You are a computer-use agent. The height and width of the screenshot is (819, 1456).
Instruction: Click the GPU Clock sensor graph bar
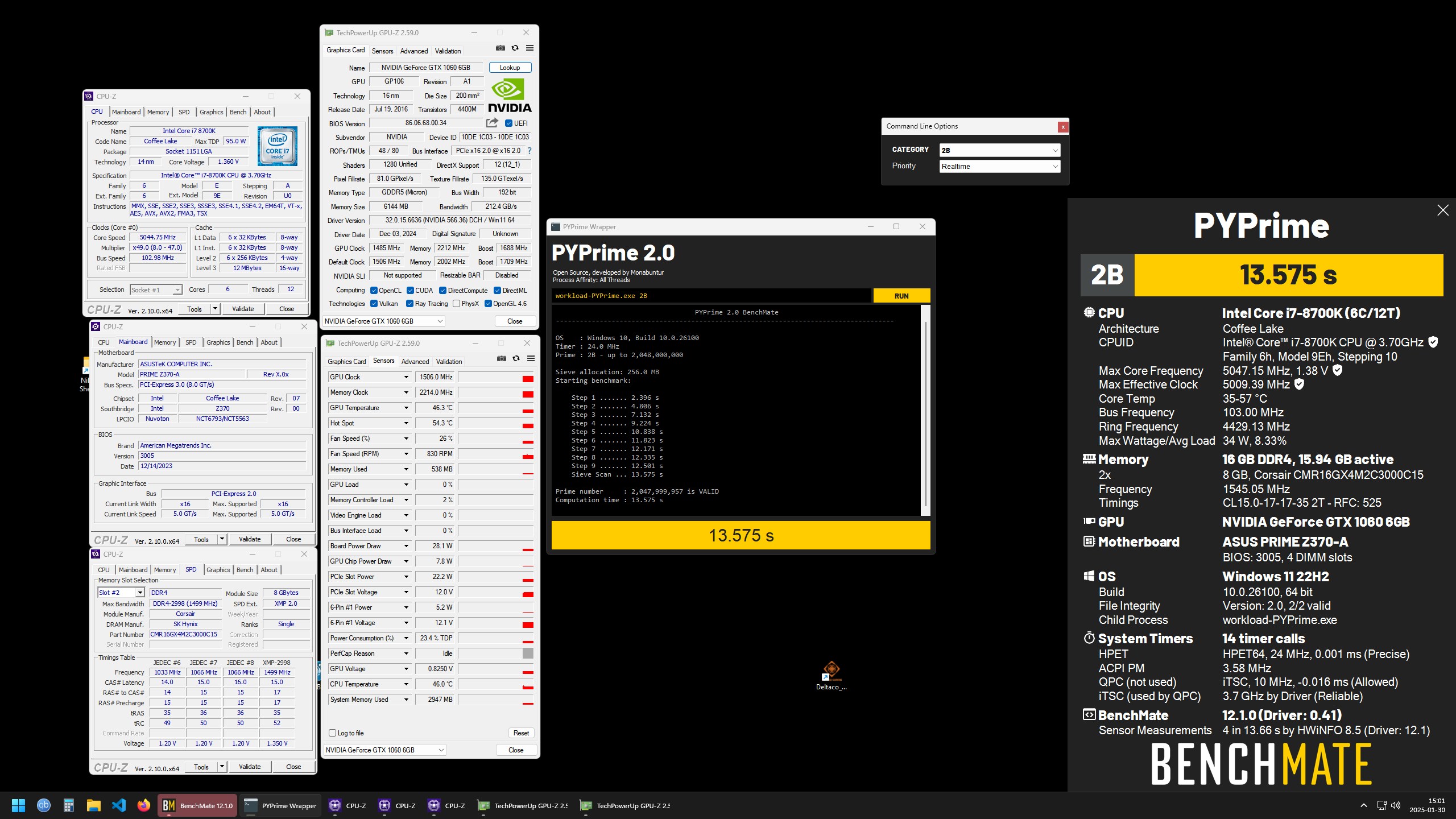click(496, 377)
